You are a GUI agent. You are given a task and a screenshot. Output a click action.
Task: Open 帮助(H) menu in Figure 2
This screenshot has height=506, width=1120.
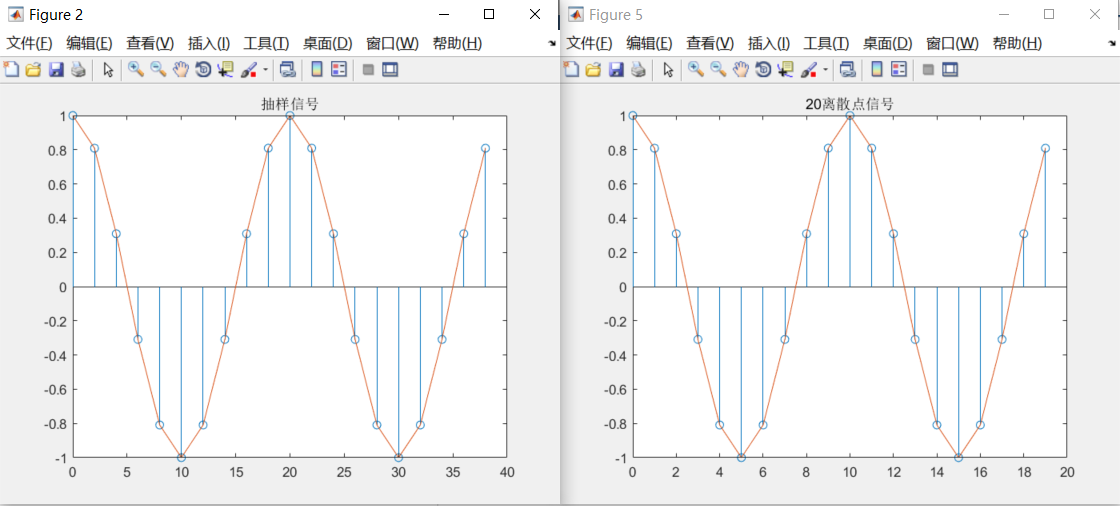457,43
